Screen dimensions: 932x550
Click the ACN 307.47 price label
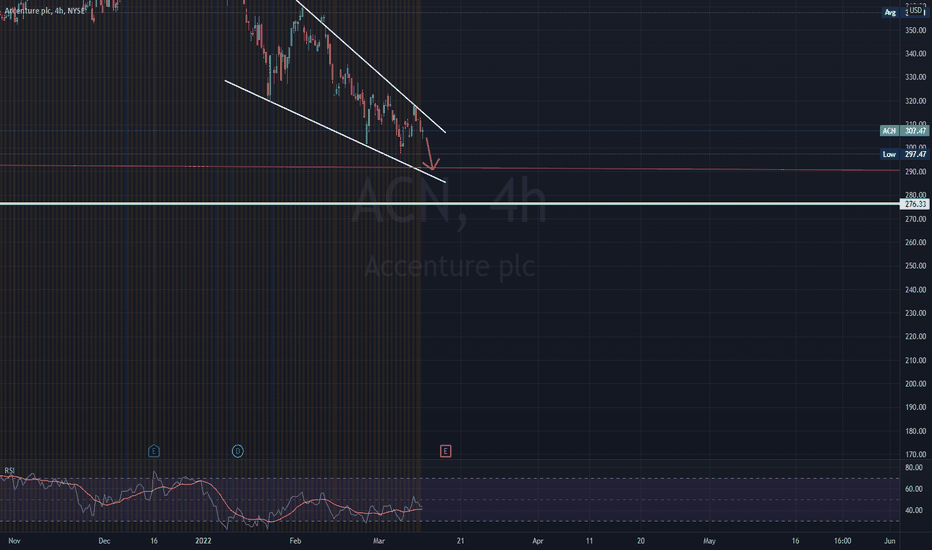pos(905,131)
